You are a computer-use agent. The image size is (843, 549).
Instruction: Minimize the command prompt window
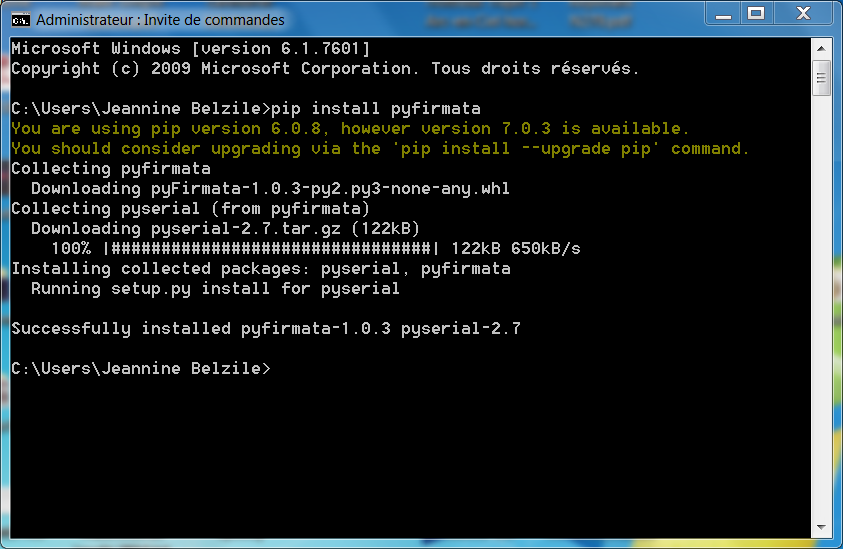pos(723,13)
